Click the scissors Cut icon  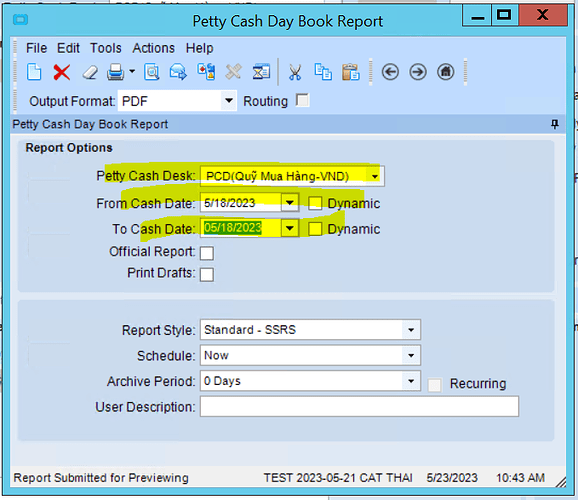295,72
